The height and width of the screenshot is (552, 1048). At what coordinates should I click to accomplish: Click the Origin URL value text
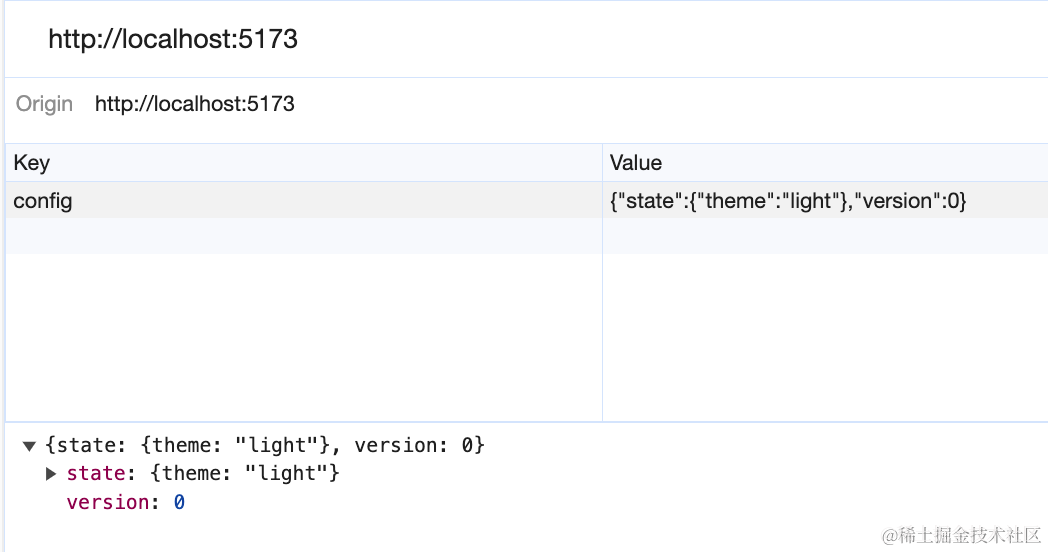[195, 104]
